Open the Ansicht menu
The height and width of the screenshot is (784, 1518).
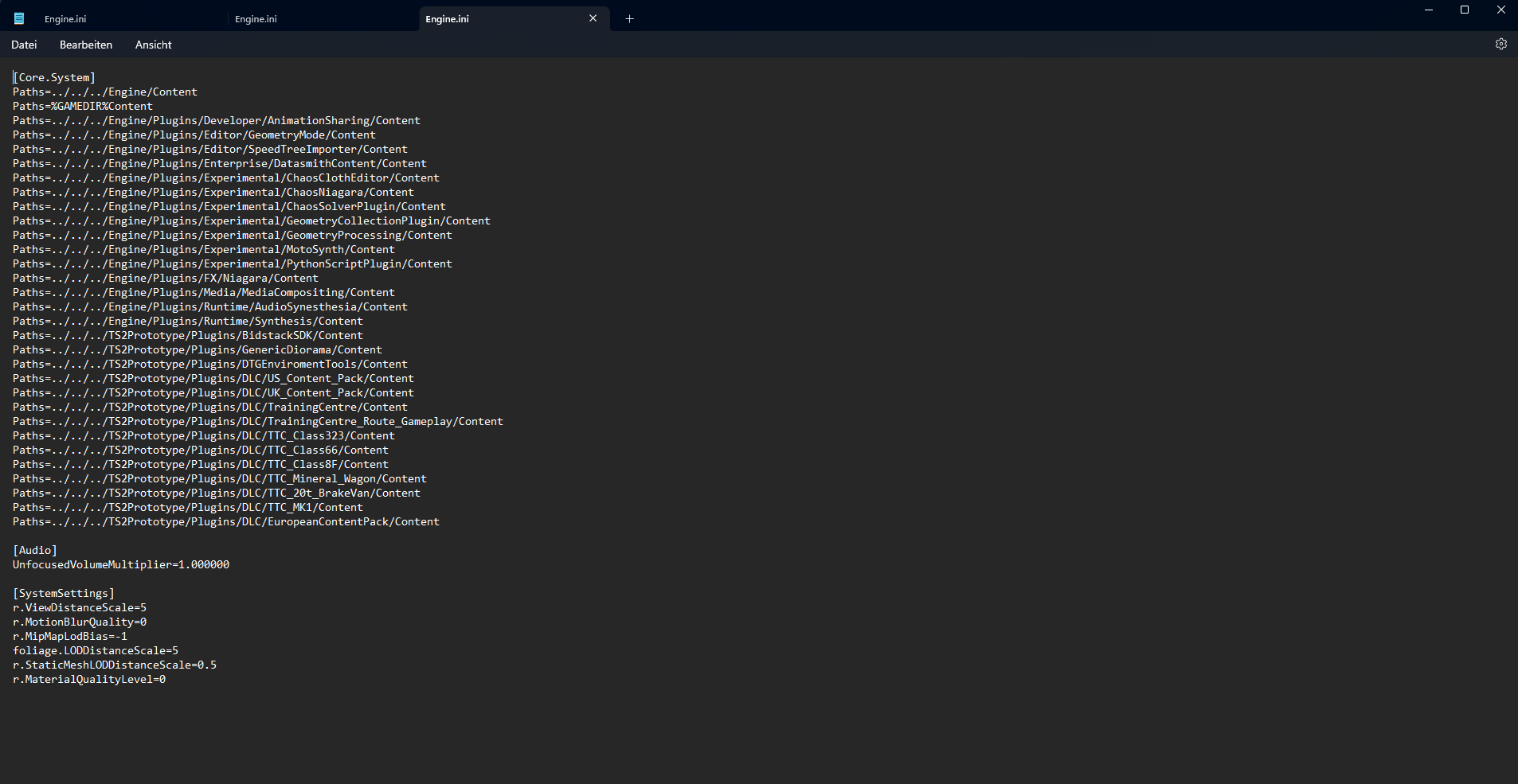pyautogui.click(x=154, y=45)
